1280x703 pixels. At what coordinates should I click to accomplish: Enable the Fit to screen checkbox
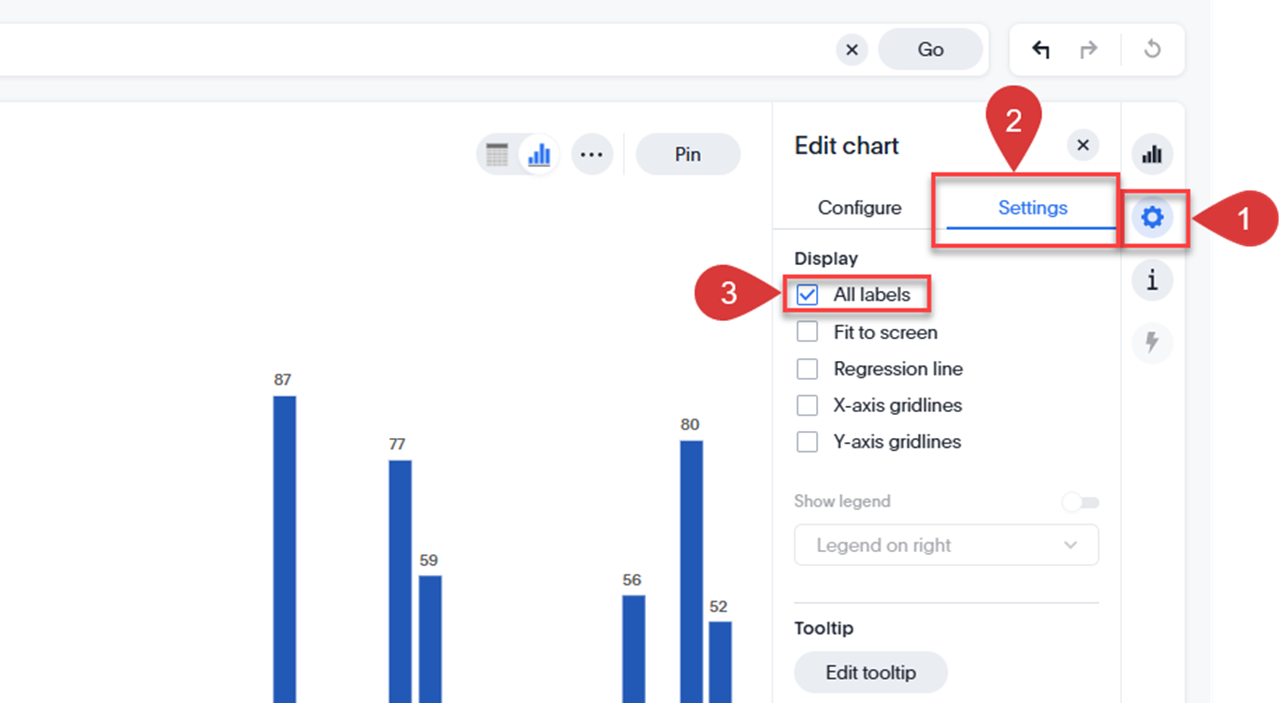click(x=807, y=332)
